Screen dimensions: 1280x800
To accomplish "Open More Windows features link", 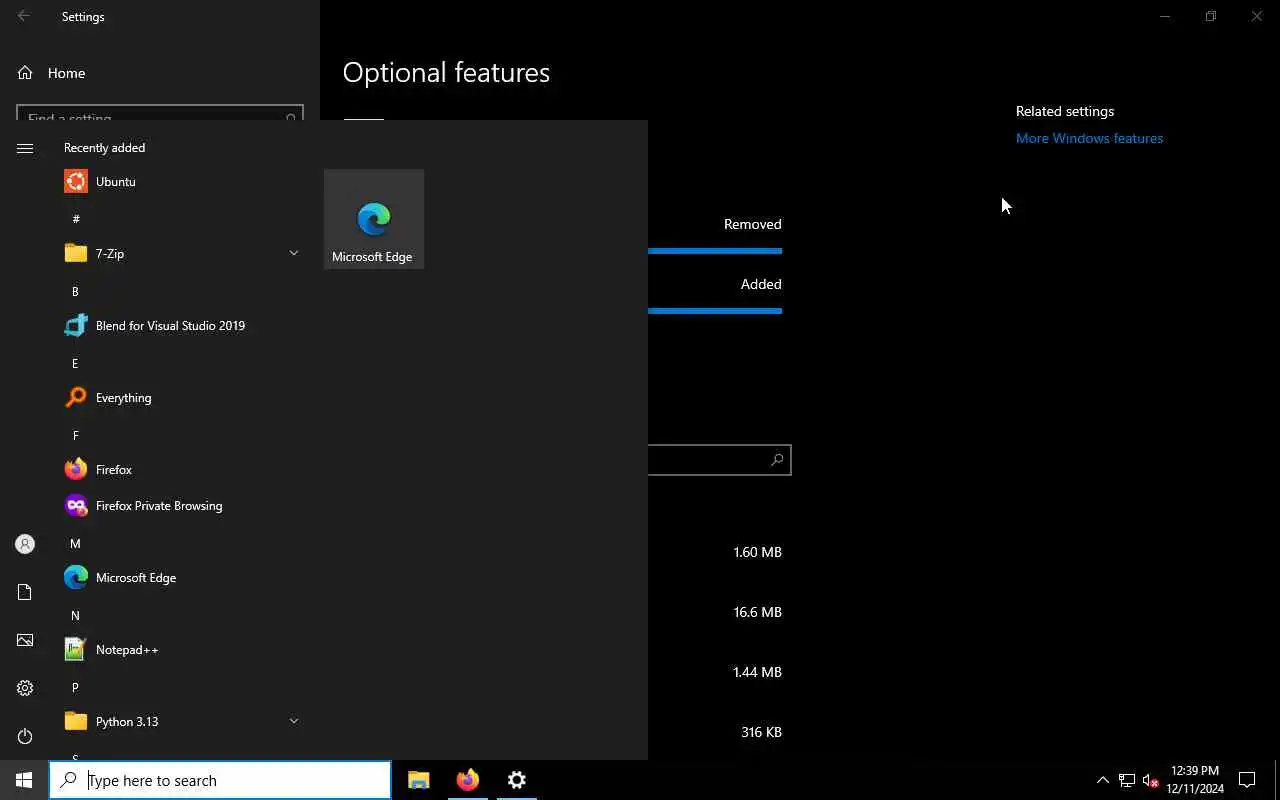I will pos(1089,138).
